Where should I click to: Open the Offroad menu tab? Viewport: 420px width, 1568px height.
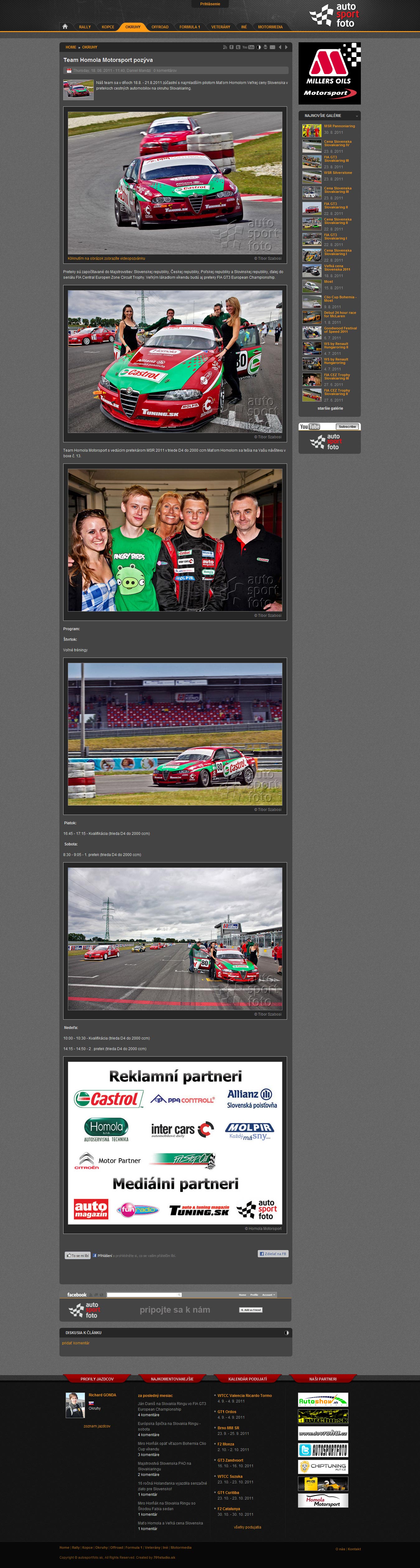pyautogui.click(x=160, y=27)
